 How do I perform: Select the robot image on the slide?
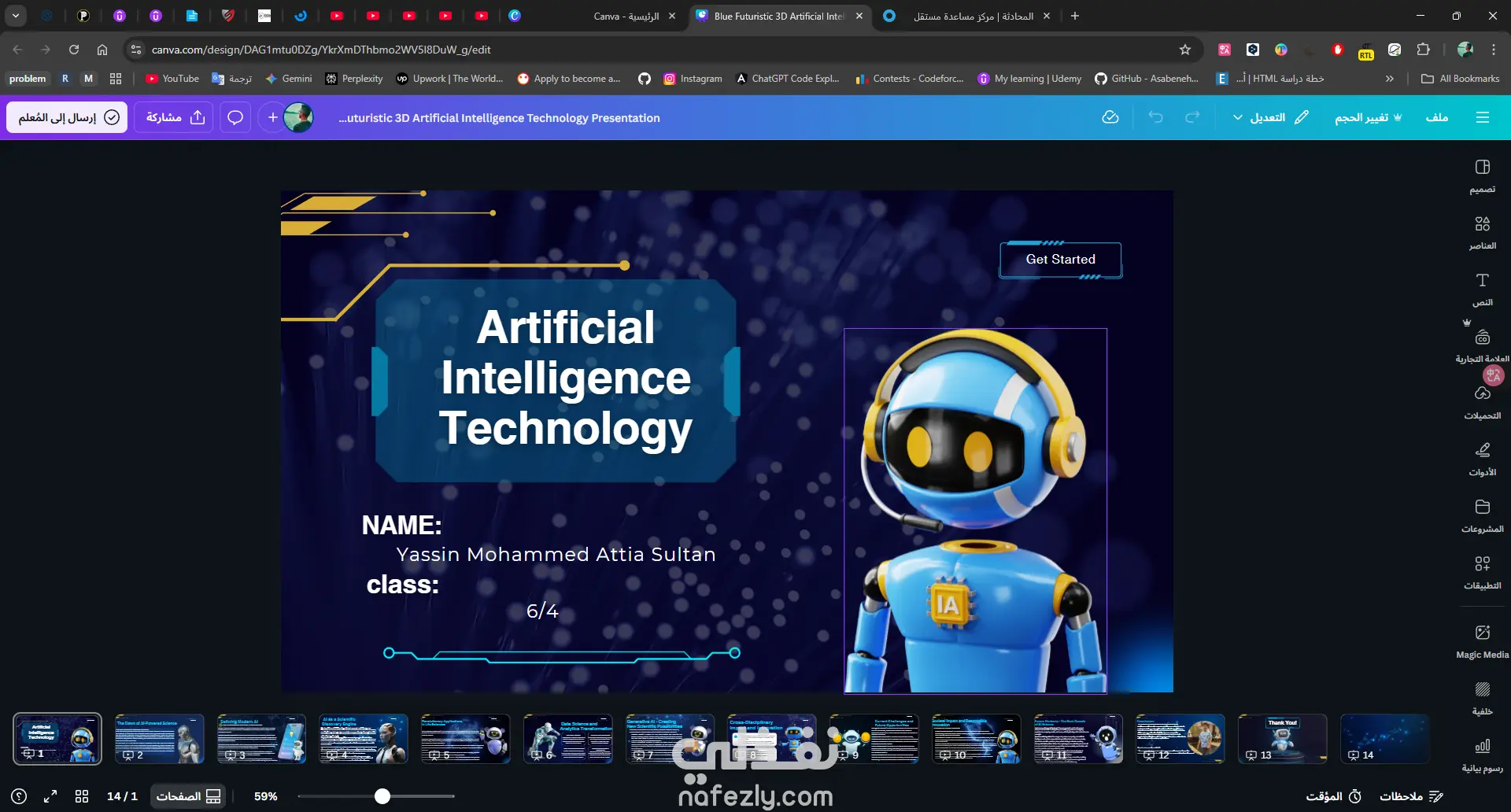coord(975,511)
